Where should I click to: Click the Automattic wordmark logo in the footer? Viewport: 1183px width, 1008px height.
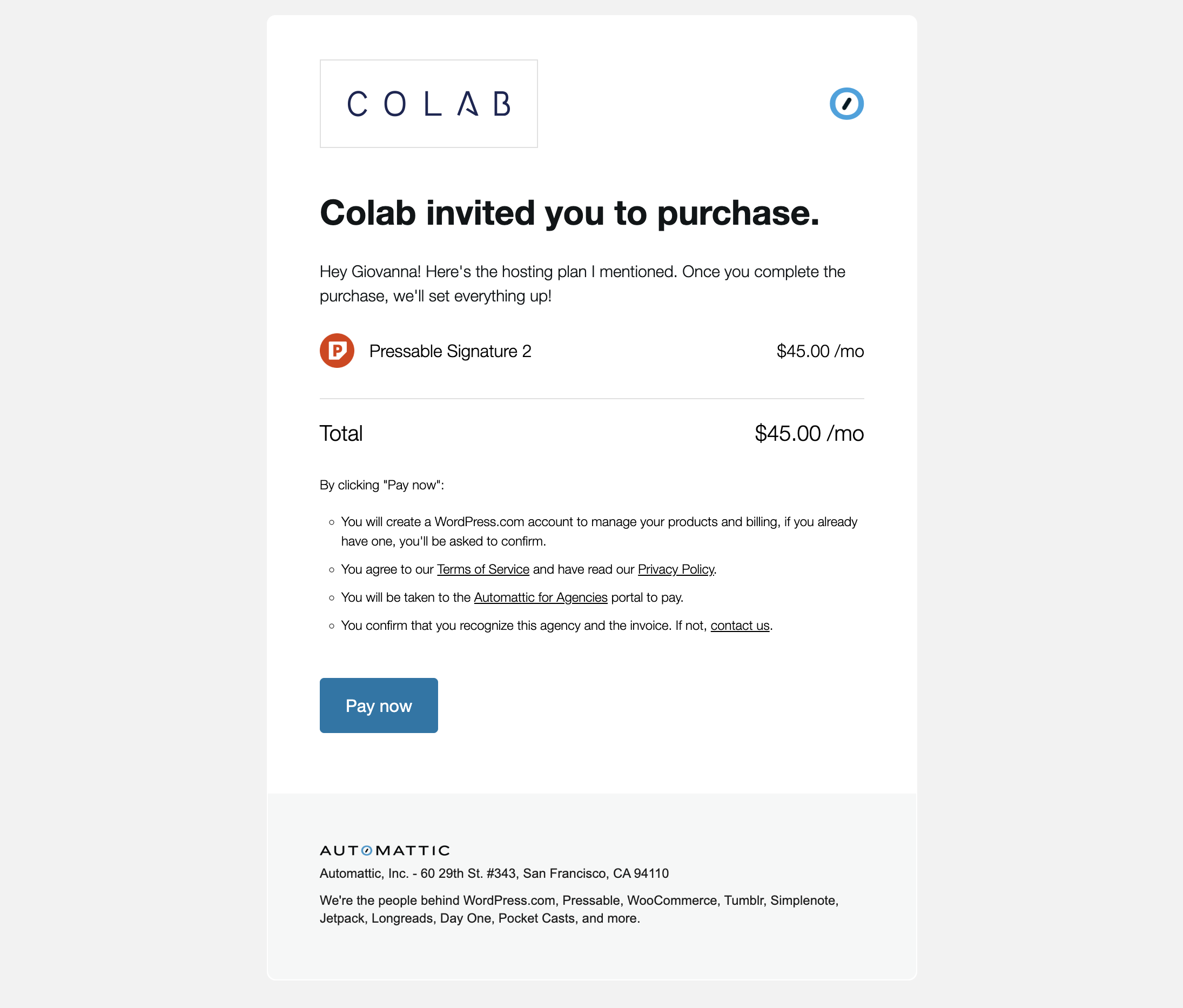[384, 850]
